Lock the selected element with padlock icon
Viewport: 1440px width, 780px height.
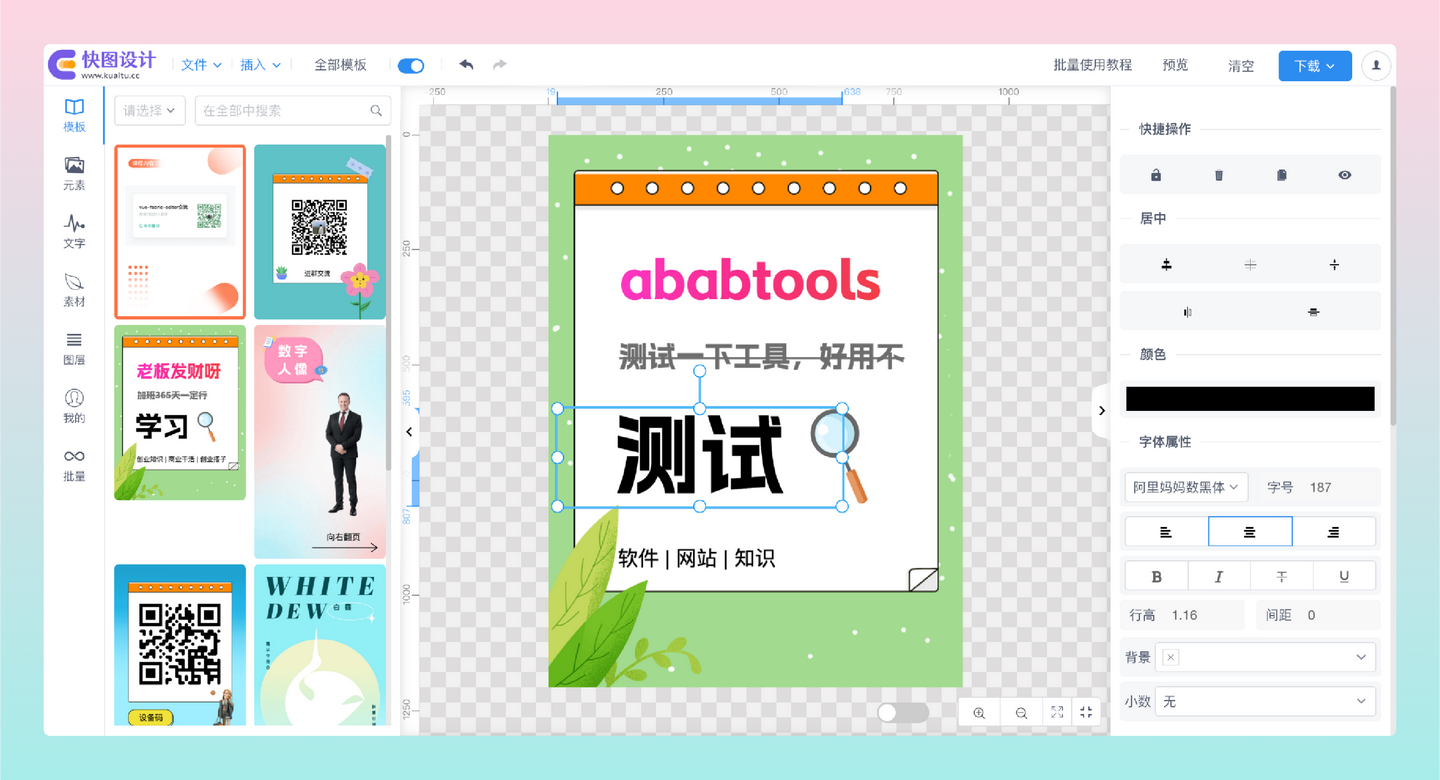click(1156, 175)
